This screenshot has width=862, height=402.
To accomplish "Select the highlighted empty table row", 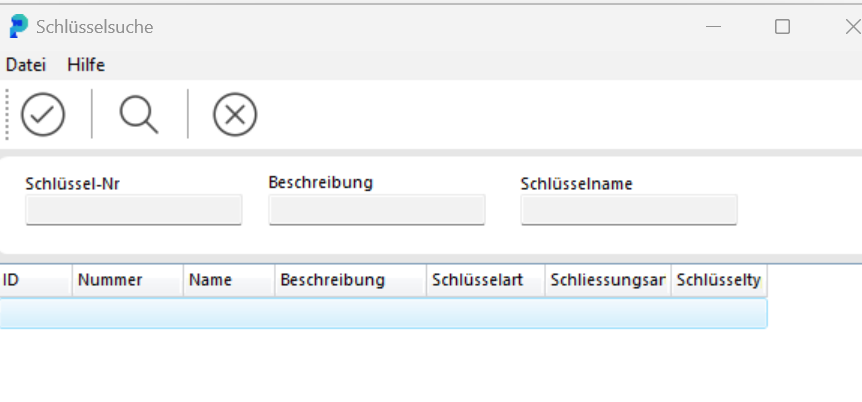I will [x=383, y=313].
